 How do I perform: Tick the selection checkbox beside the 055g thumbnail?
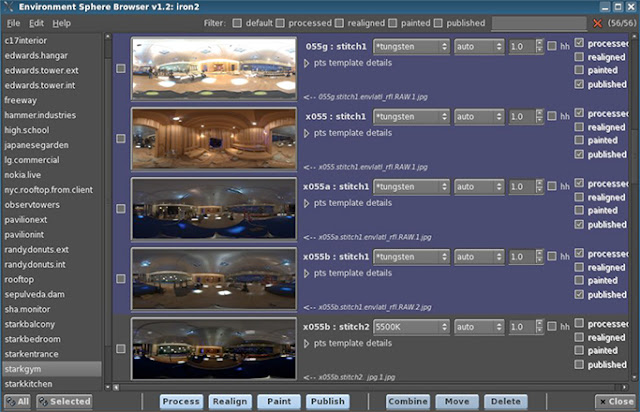point(121,69)
